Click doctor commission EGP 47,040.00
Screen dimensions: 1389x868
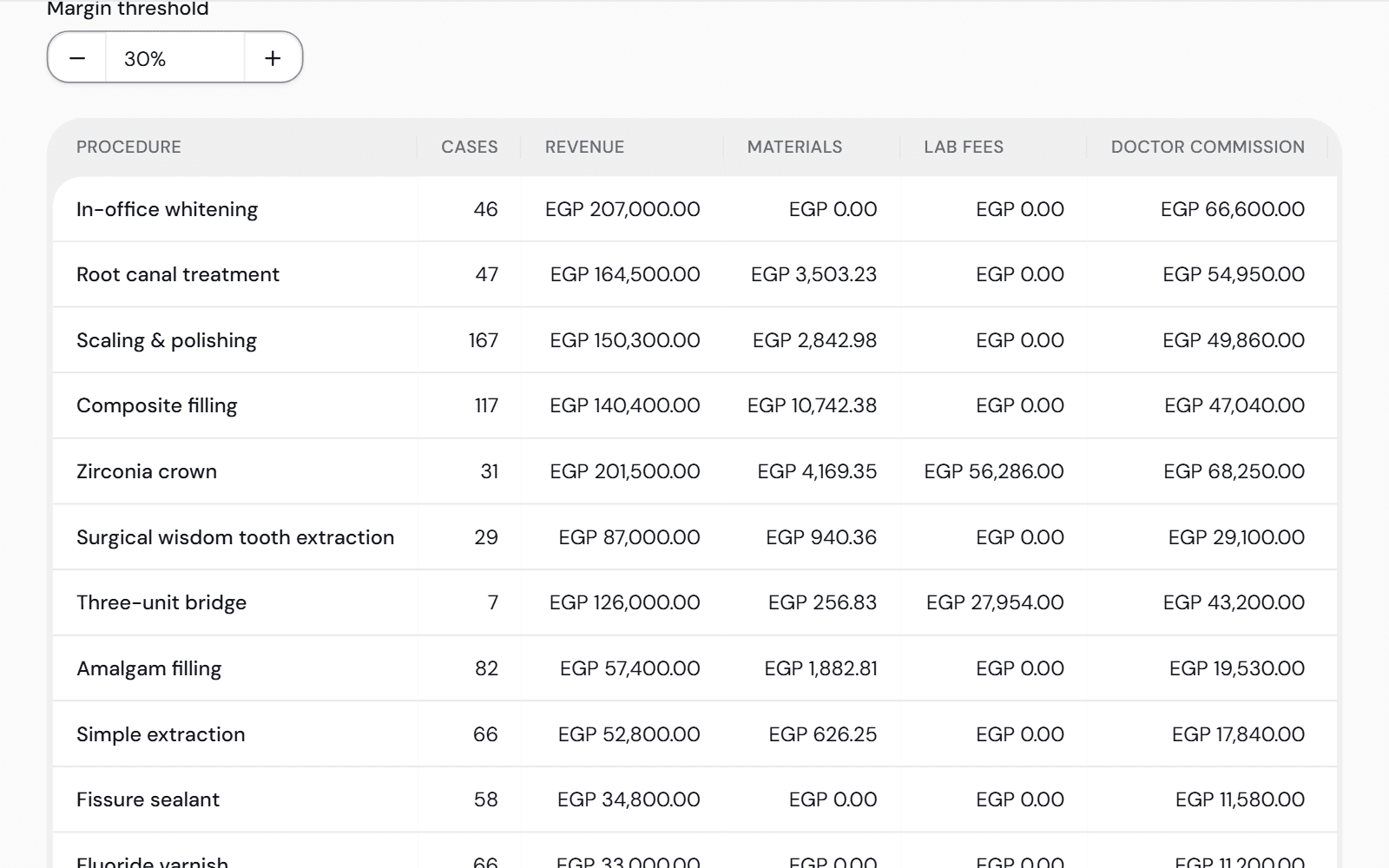[1234, 405]
